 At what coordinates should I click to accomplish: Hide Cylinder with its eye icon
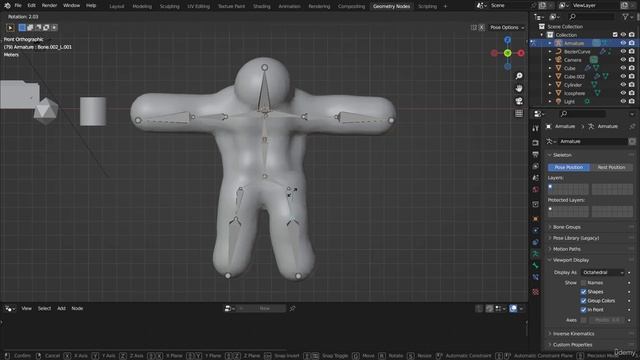(x=623, y=84)
